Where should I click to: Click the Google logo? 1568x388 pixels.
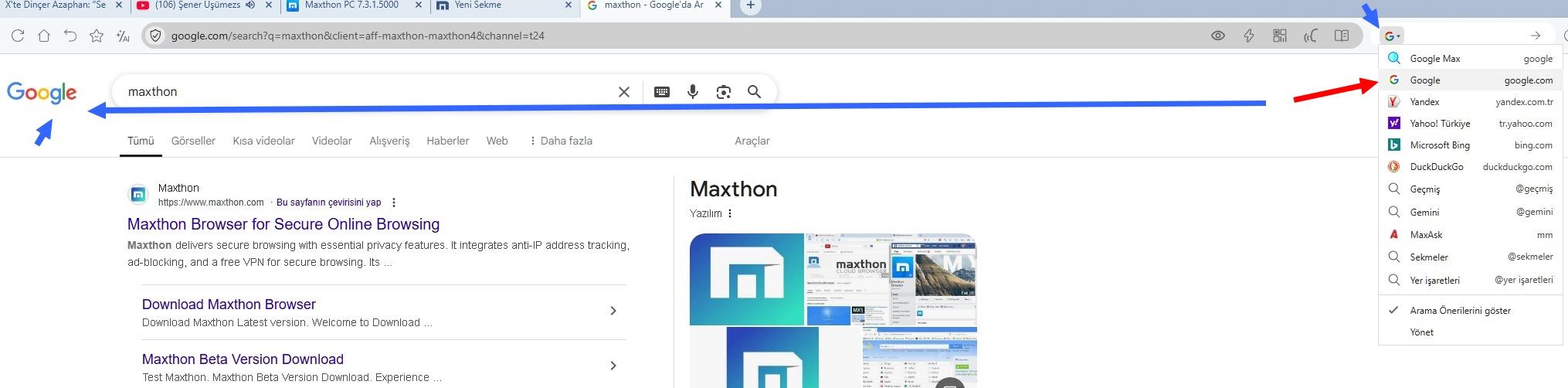click(x=42, y=93)
